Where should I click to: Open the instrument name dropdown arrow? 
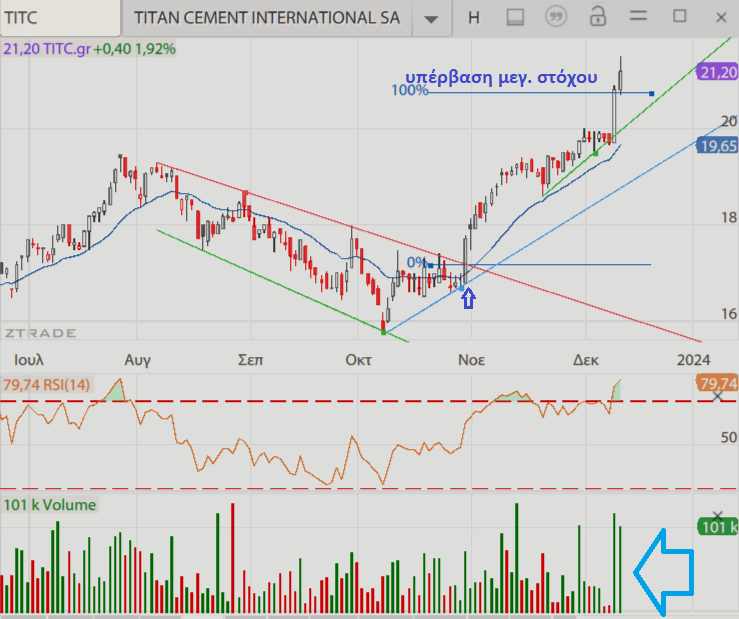coord(431,18)
